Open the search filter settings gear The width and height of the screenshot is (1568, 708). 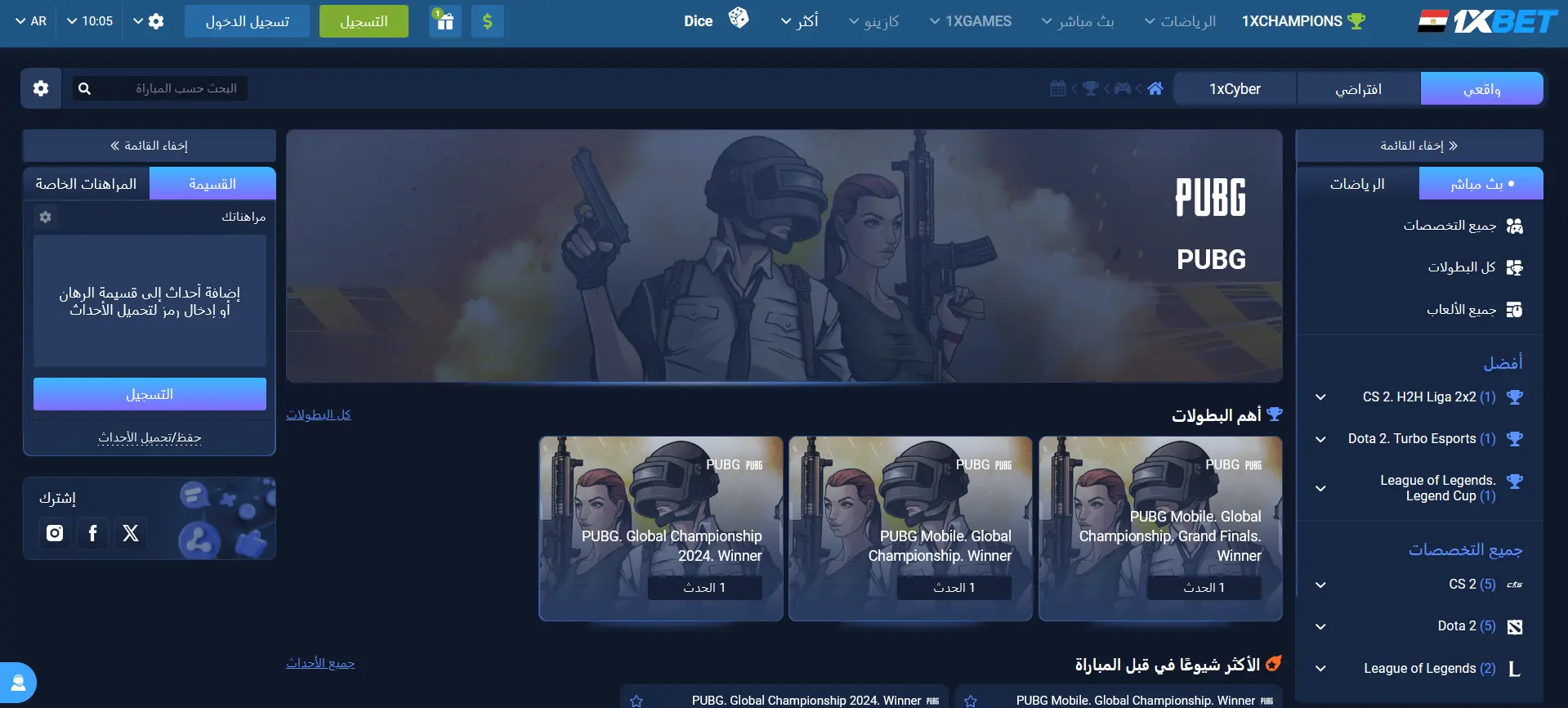41,88
